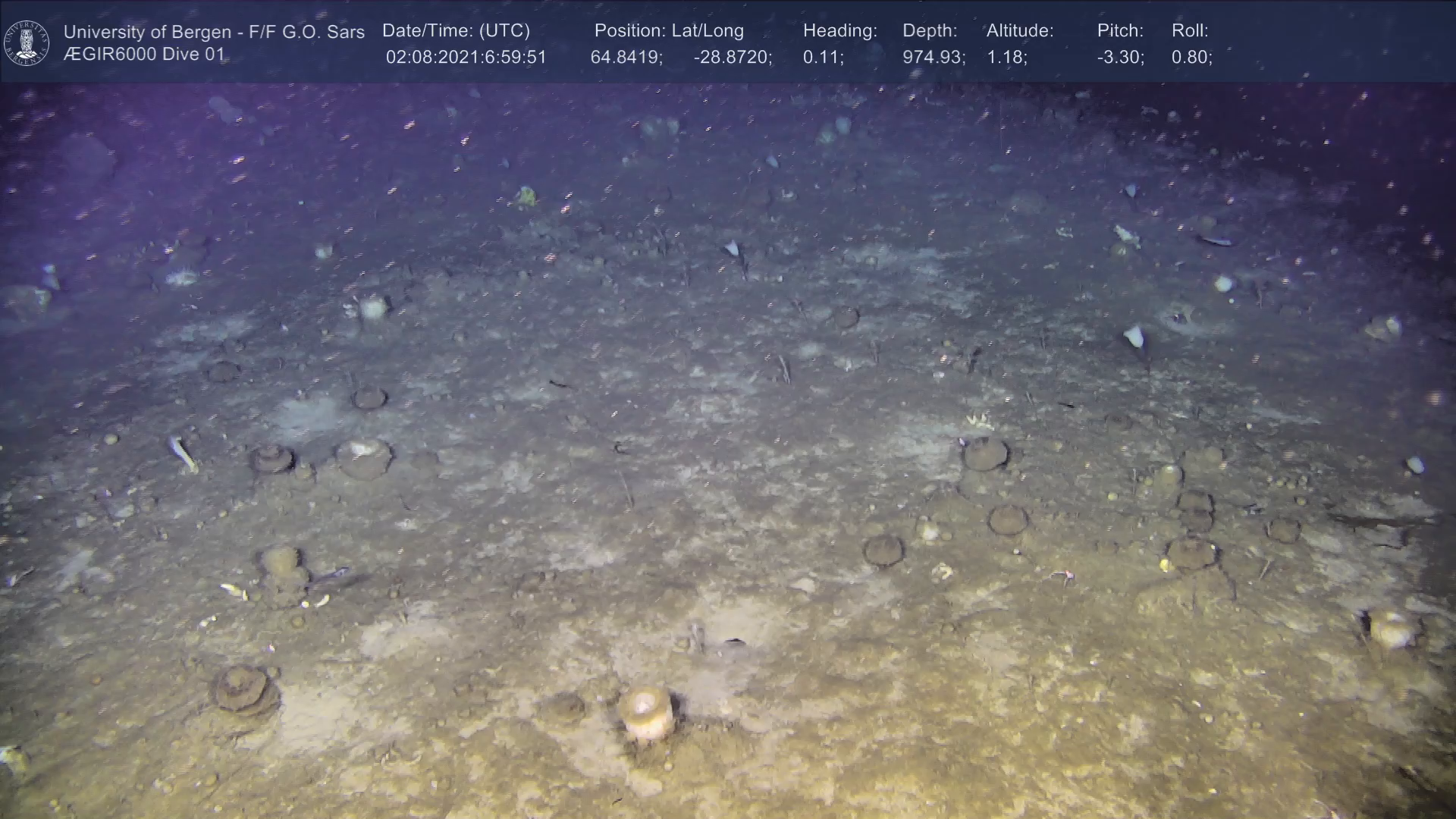Select the latitude value 64.8419
This screenshot has width=1456, height=819.
coord(626,58)
